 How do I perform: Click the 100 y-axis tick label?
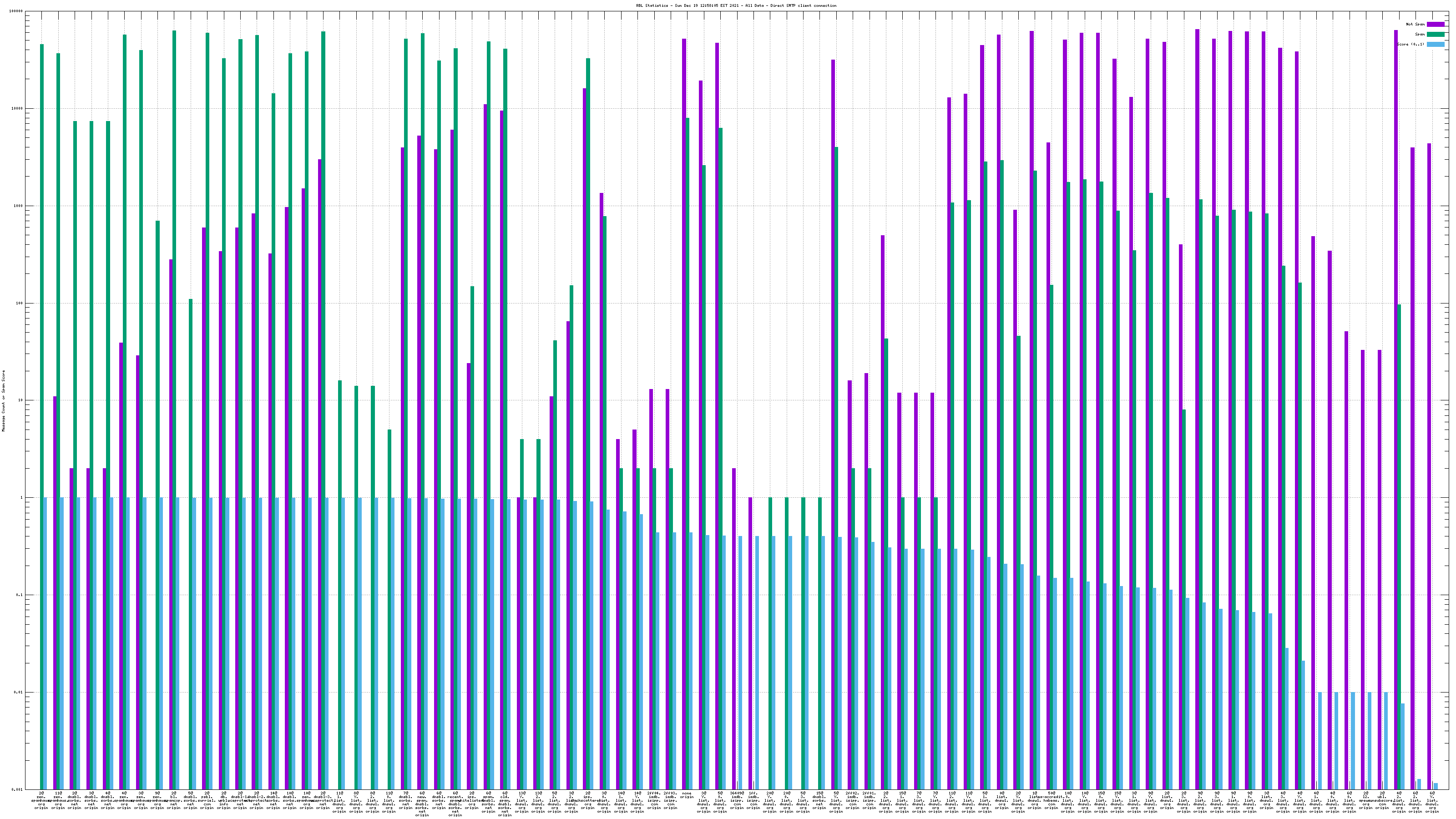(x=19, y=303)
